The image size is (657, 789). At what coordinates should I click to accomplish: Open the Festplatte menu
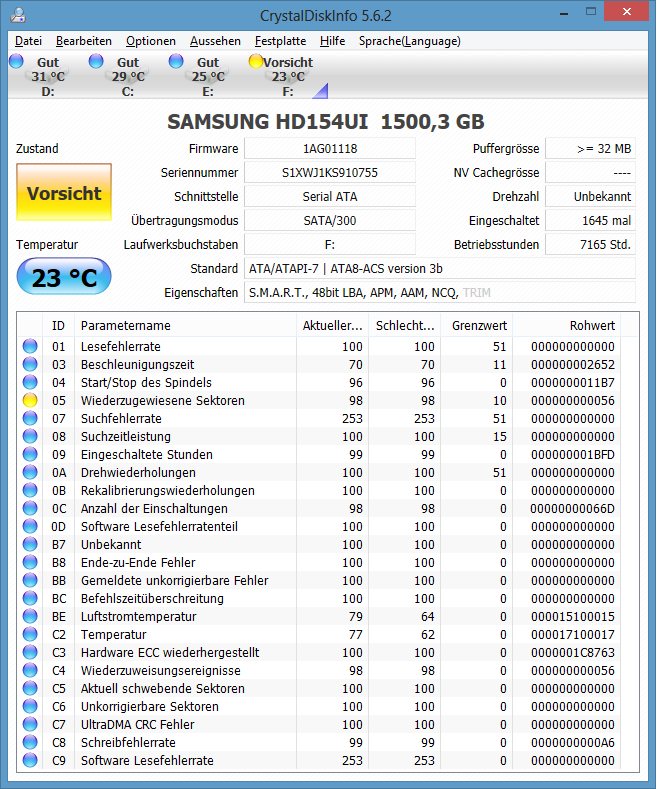[x=280, y=41]
